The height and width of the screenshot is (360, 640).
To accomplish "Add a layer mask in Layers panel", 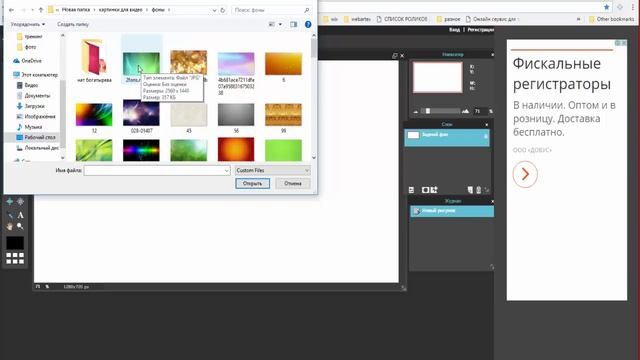I will [x=425, y=190].
